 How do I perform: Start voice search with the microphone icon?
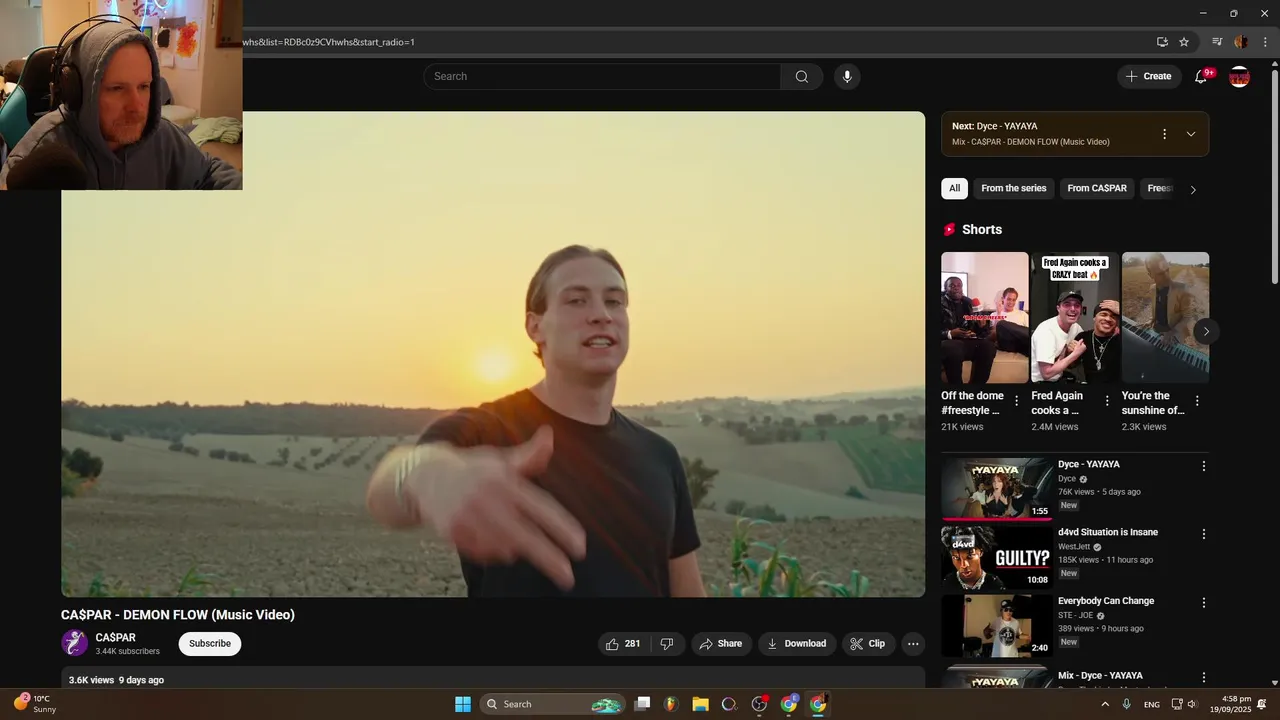[x=847, y=77]
